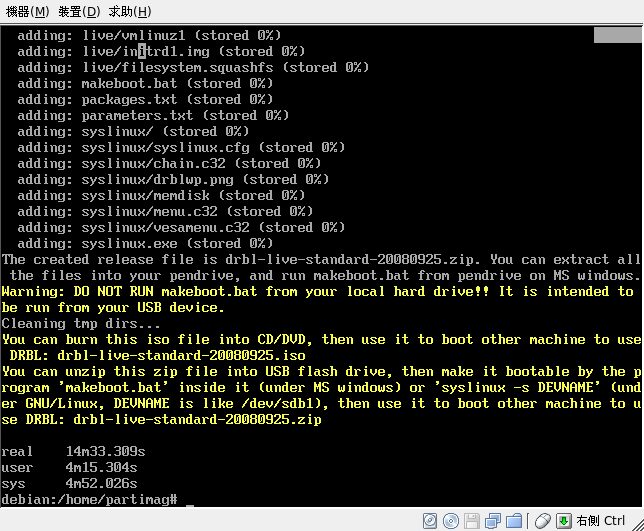Click the hard disk activity icon

click(430, 521)
